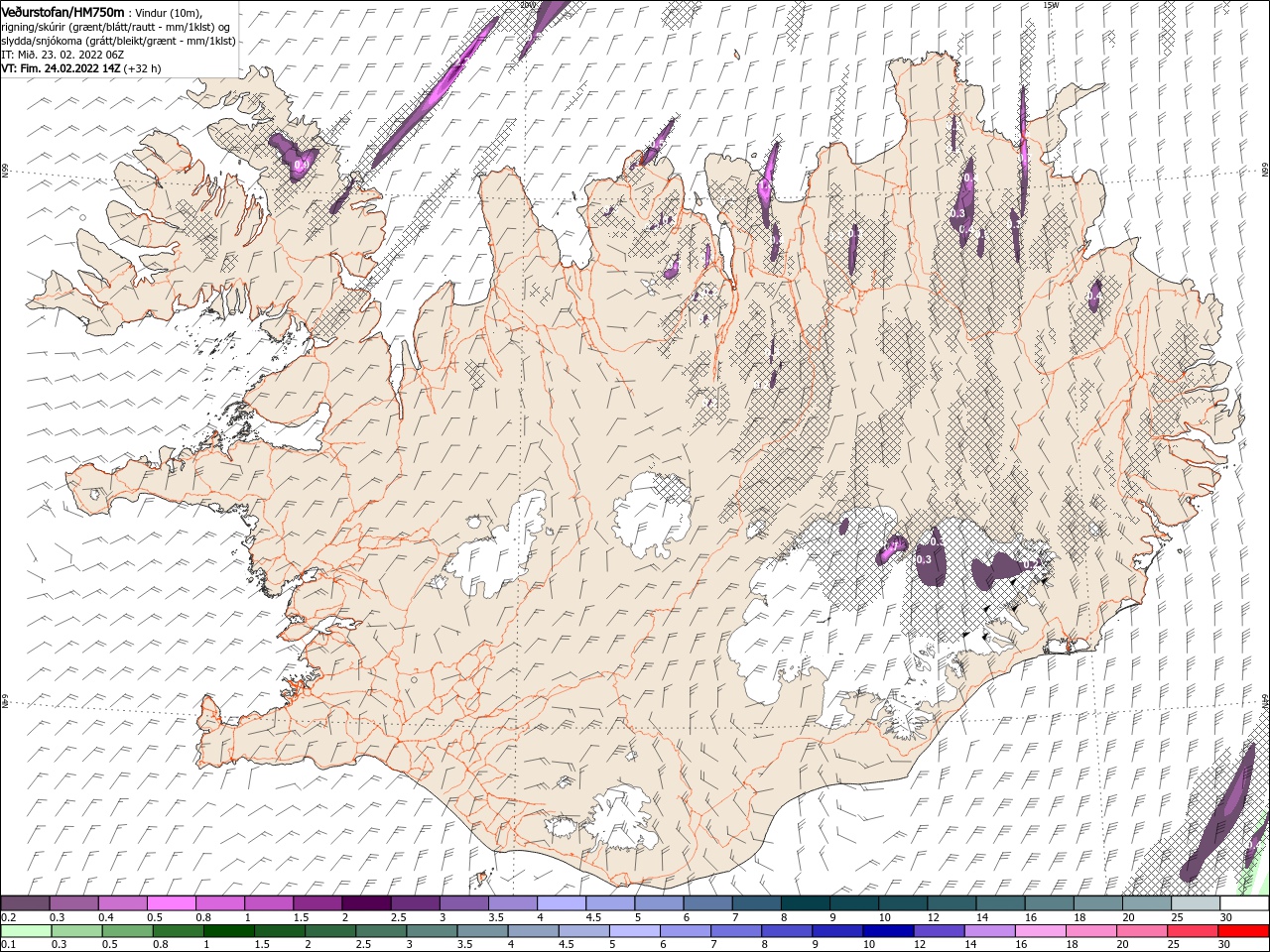This screenshot has width=1270, height=952.
Task: Pick darkest green bottom-row swatch starting at 1
Action: (x=228, y=931)
